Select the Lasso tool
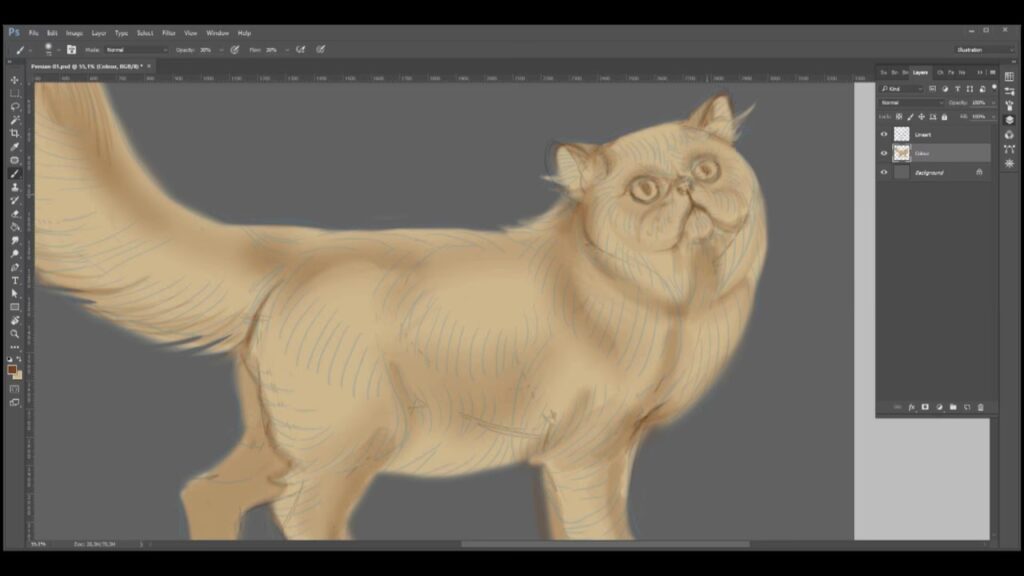Viewport: 1024px width, 576px height. click(14, 106)
